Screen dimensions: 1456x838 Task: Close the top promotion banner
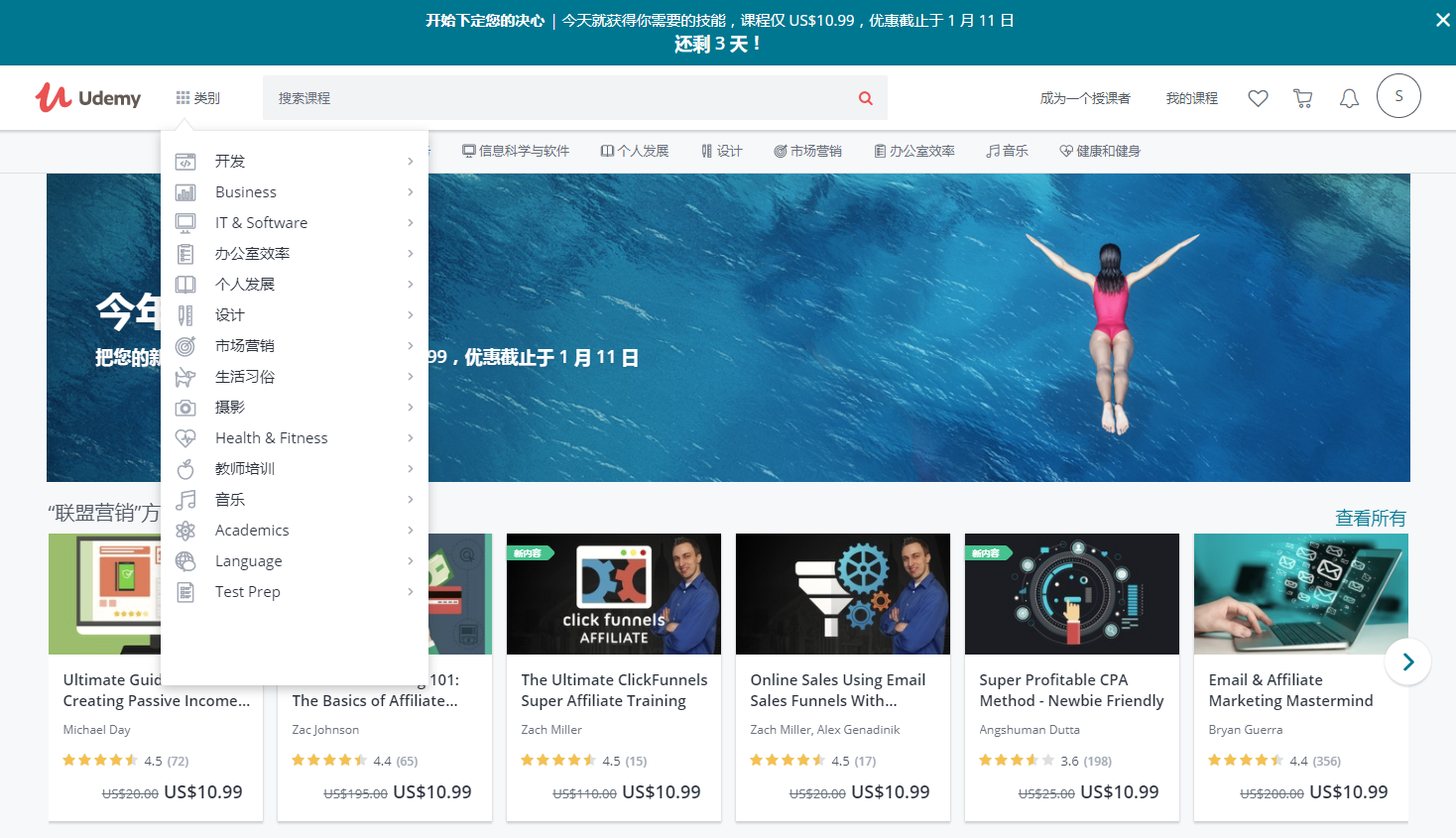pos(1443,20)
